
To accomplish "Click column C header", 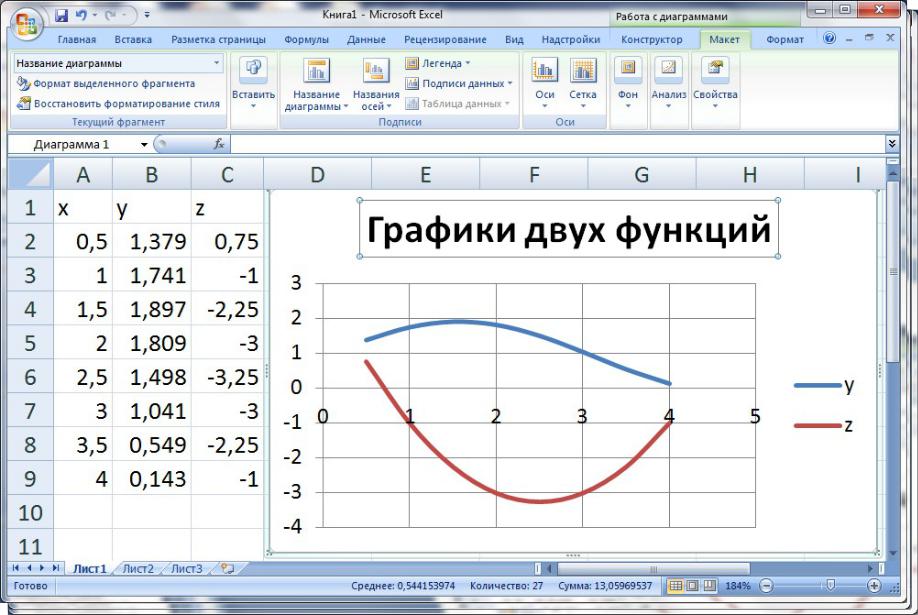I will click(227, 175).
